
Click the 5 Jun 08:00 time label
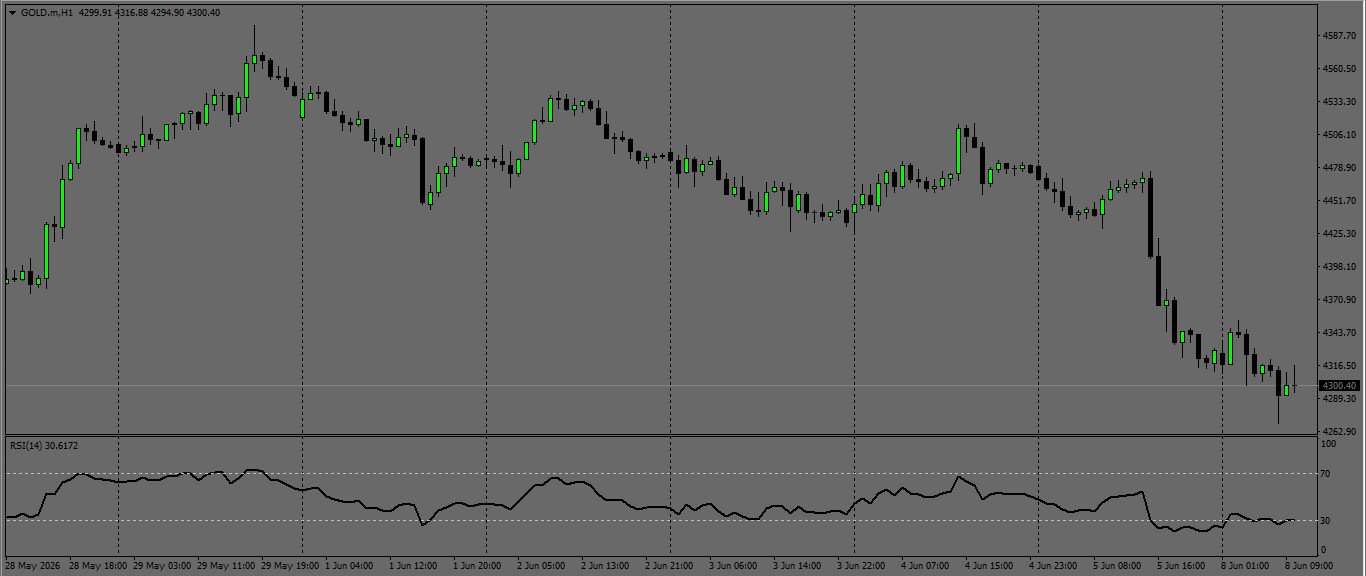point(1117,566)
